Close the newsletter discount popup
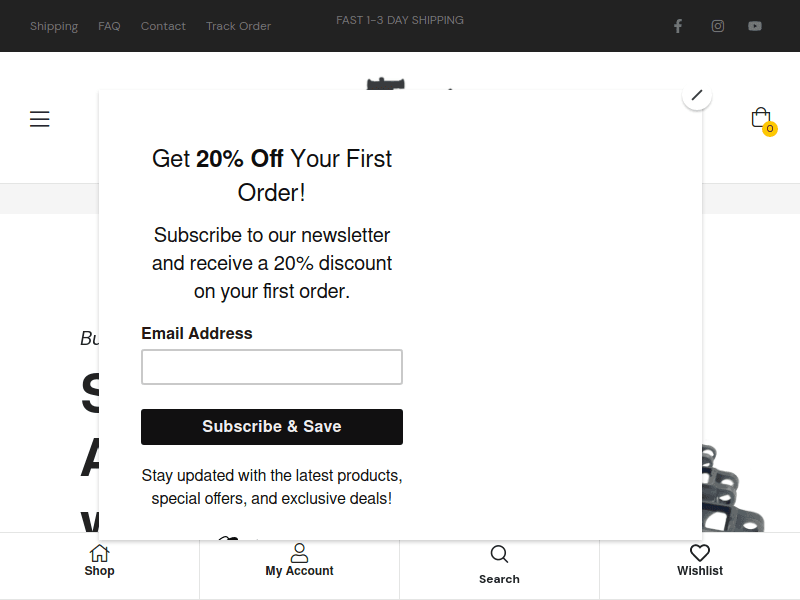 point(697,95)
